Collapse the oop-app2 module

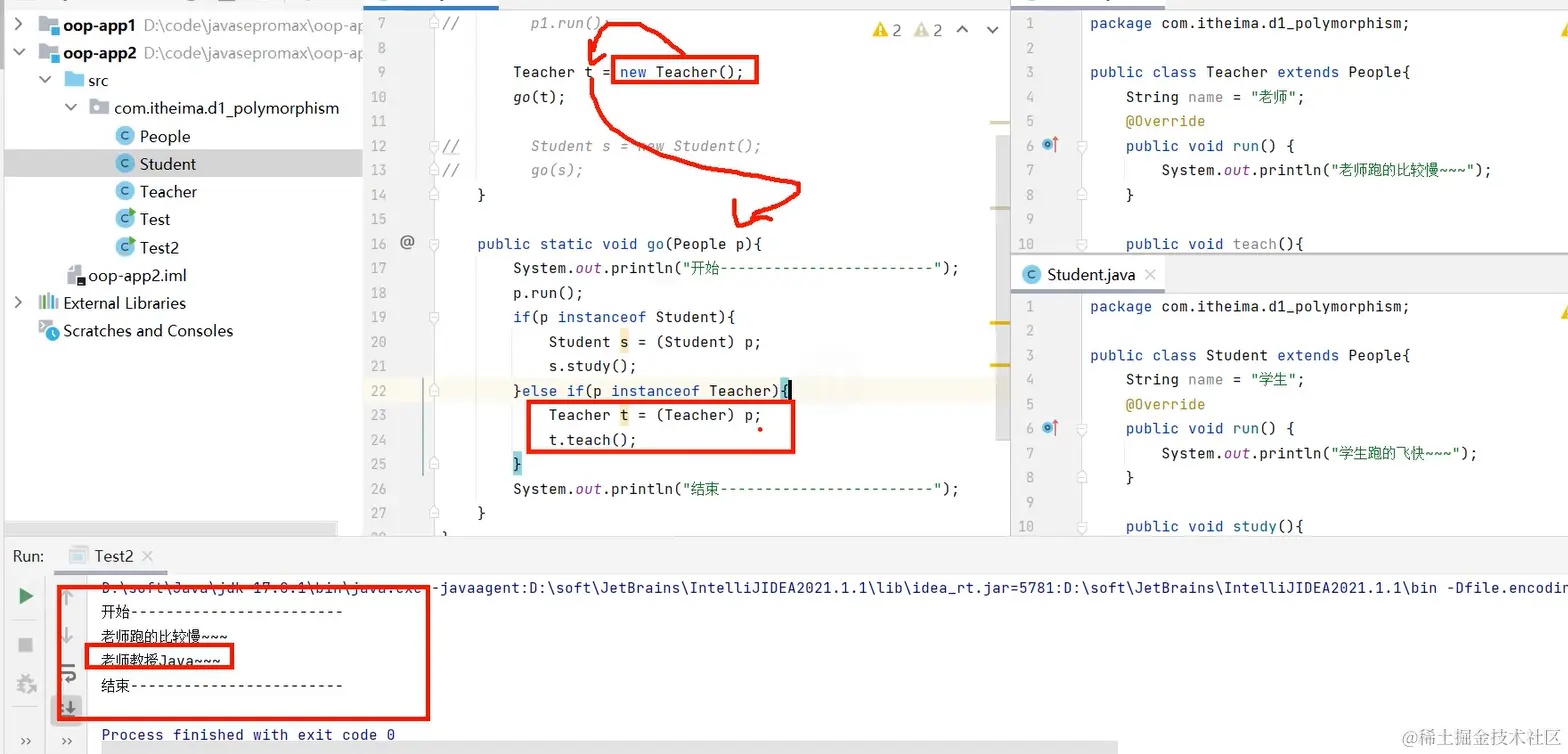pyautogui.click(x=19, y=52)
